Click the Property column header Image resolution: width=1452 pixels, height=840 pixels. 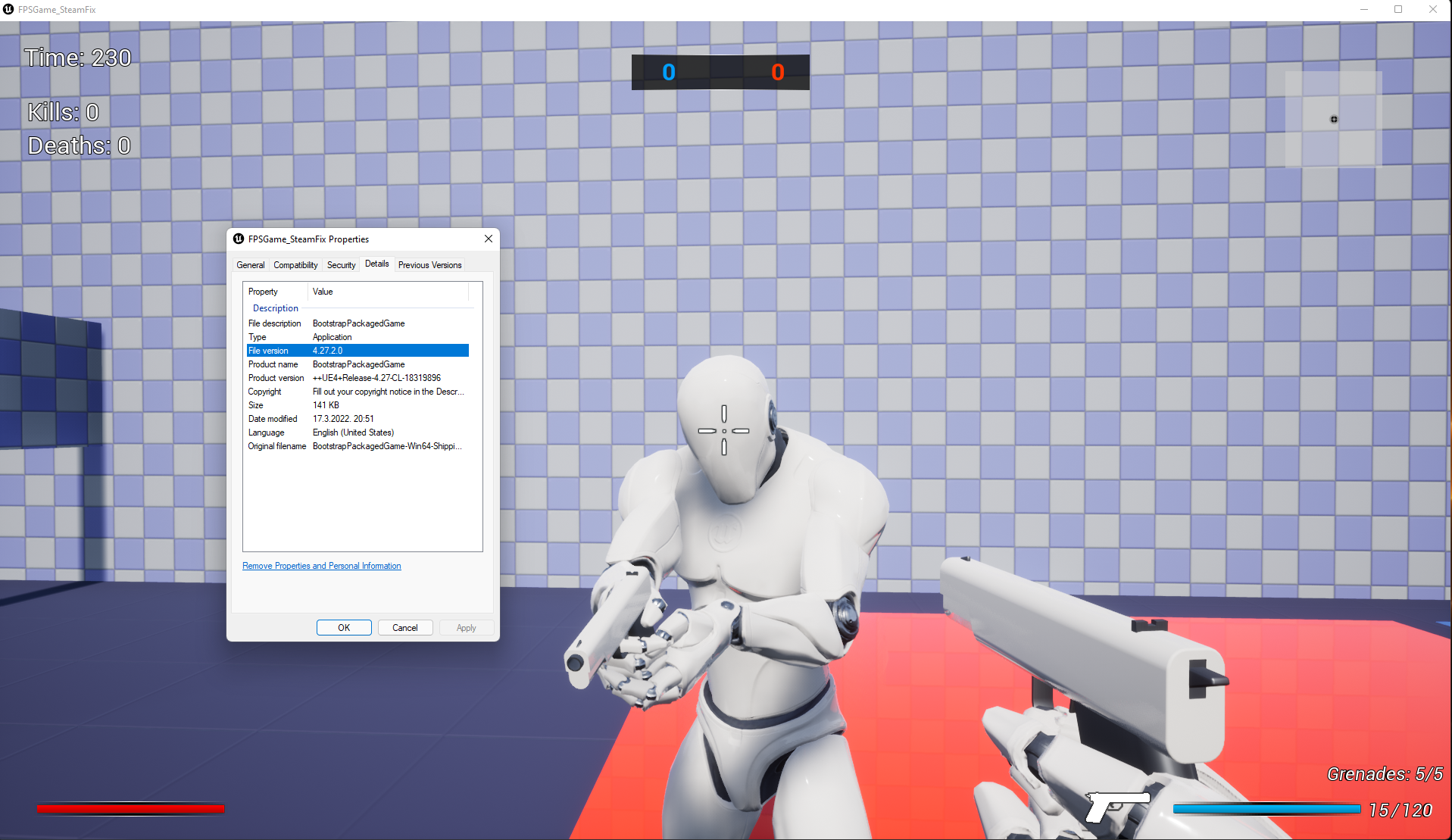[x=264, y=292]
